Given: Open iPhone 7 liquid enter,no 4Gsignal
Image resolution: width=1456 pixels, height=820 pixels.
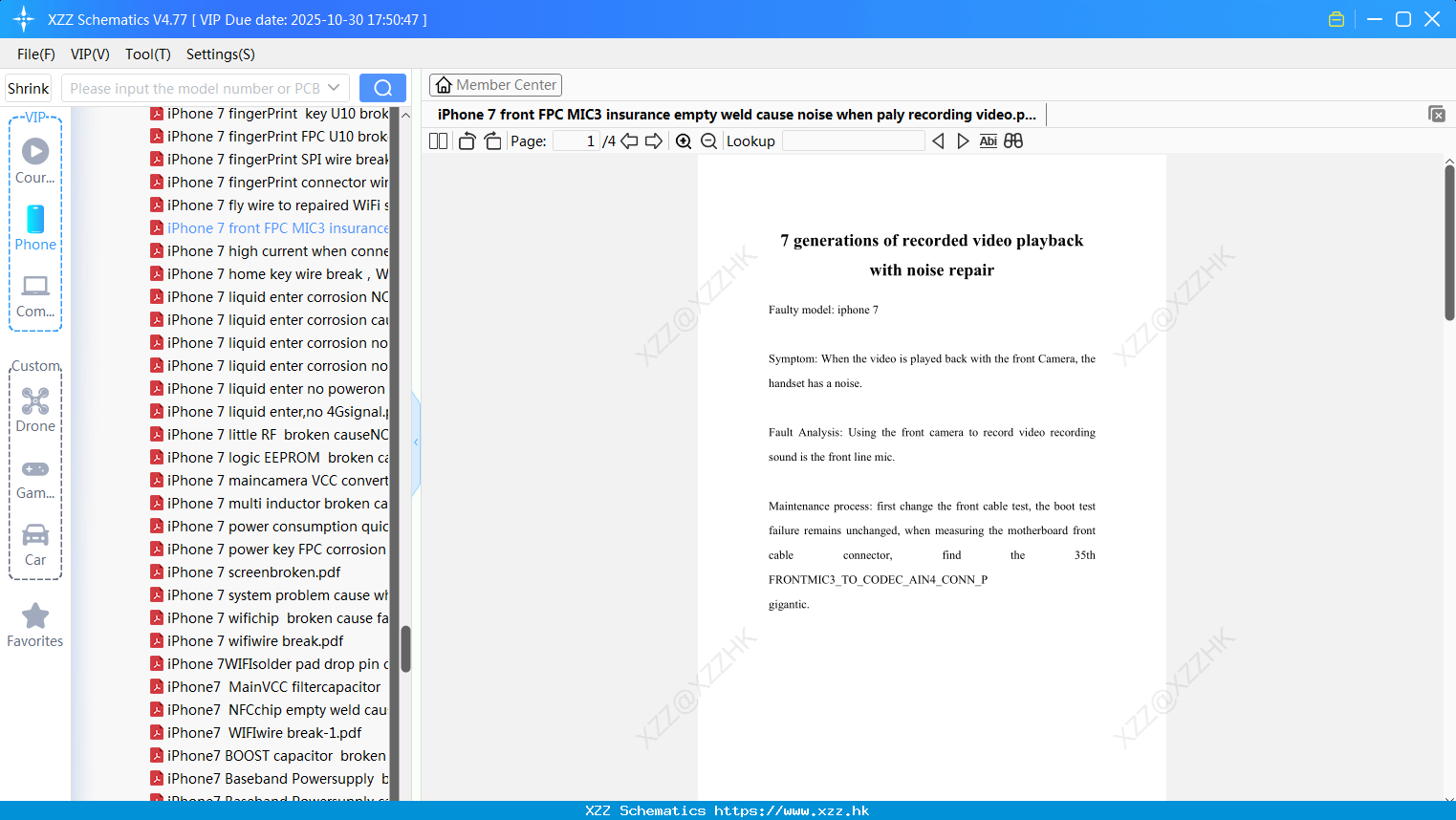Looking at the screenshot, I should [269, 412].
